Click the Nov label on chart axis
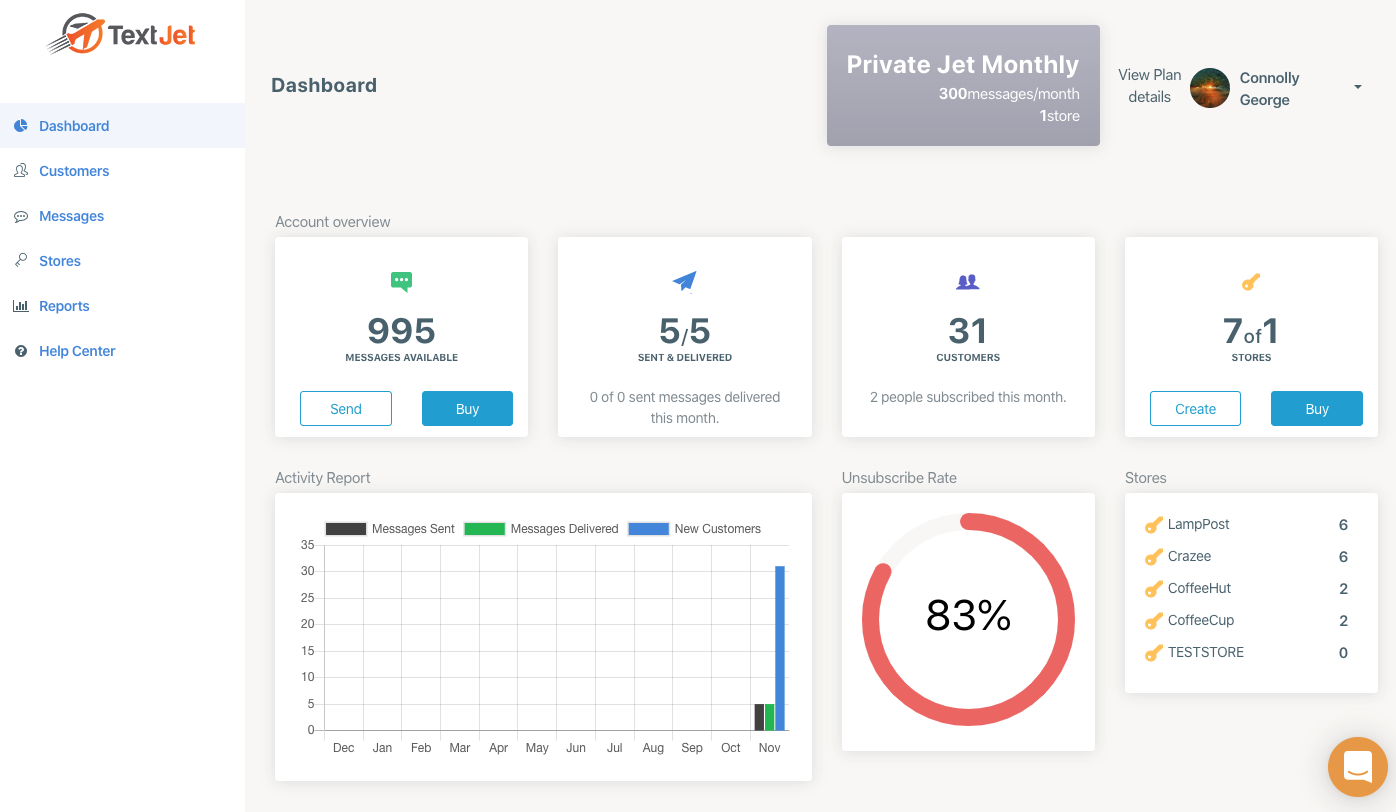 click(769, 748)
